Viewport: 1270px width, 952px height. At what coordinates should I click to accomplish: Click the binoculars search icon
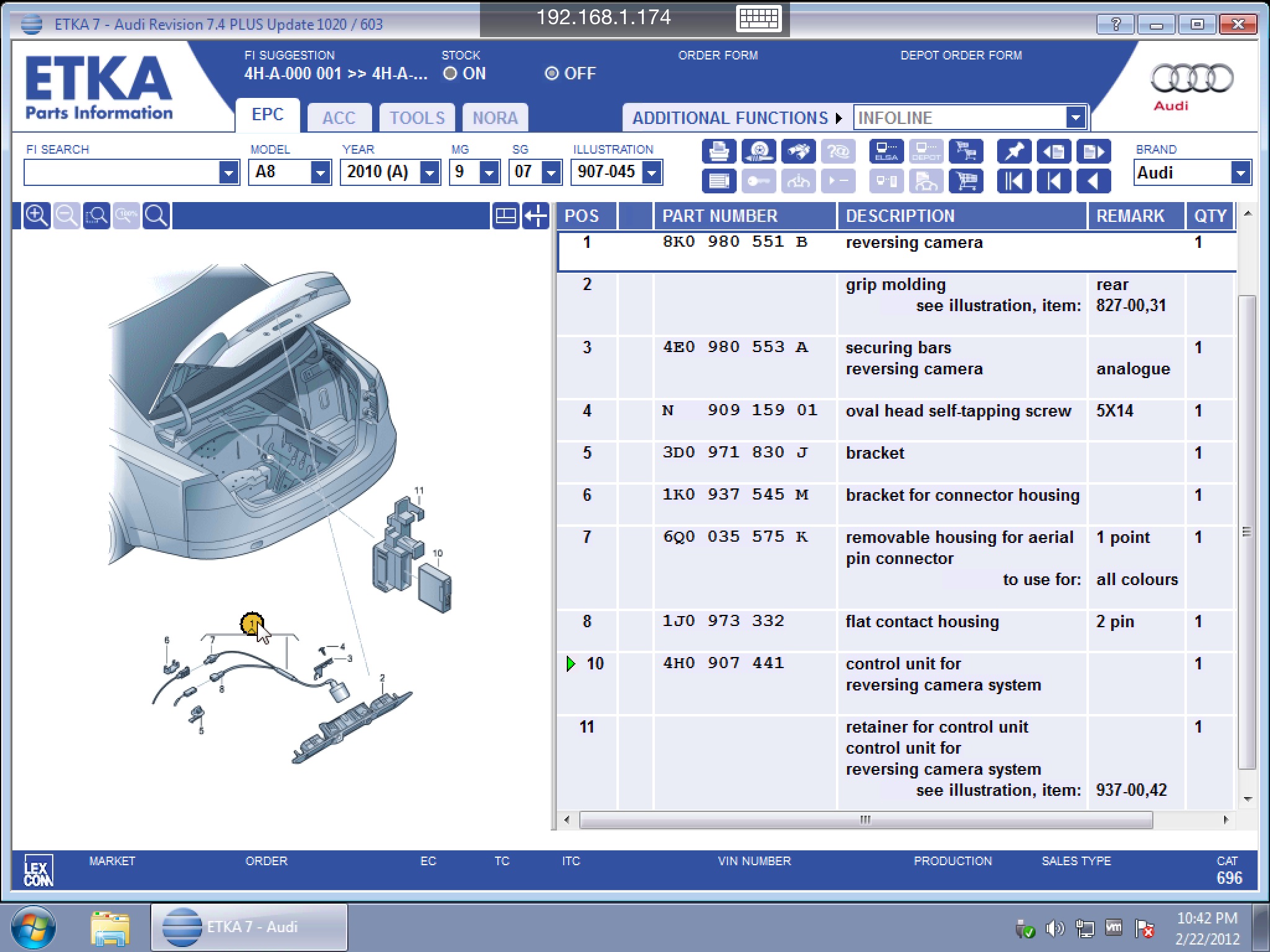pos(798,151)
